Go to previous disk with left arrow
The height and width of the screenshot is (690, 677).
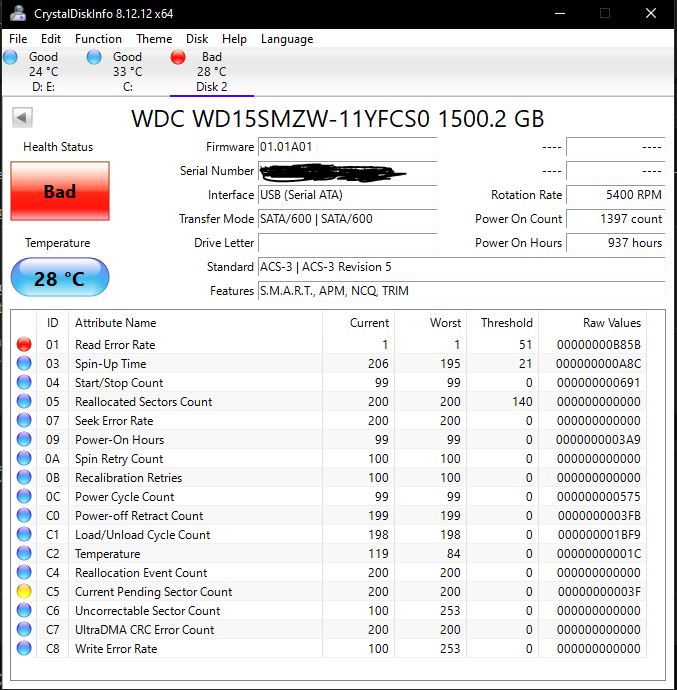point(21,118)
